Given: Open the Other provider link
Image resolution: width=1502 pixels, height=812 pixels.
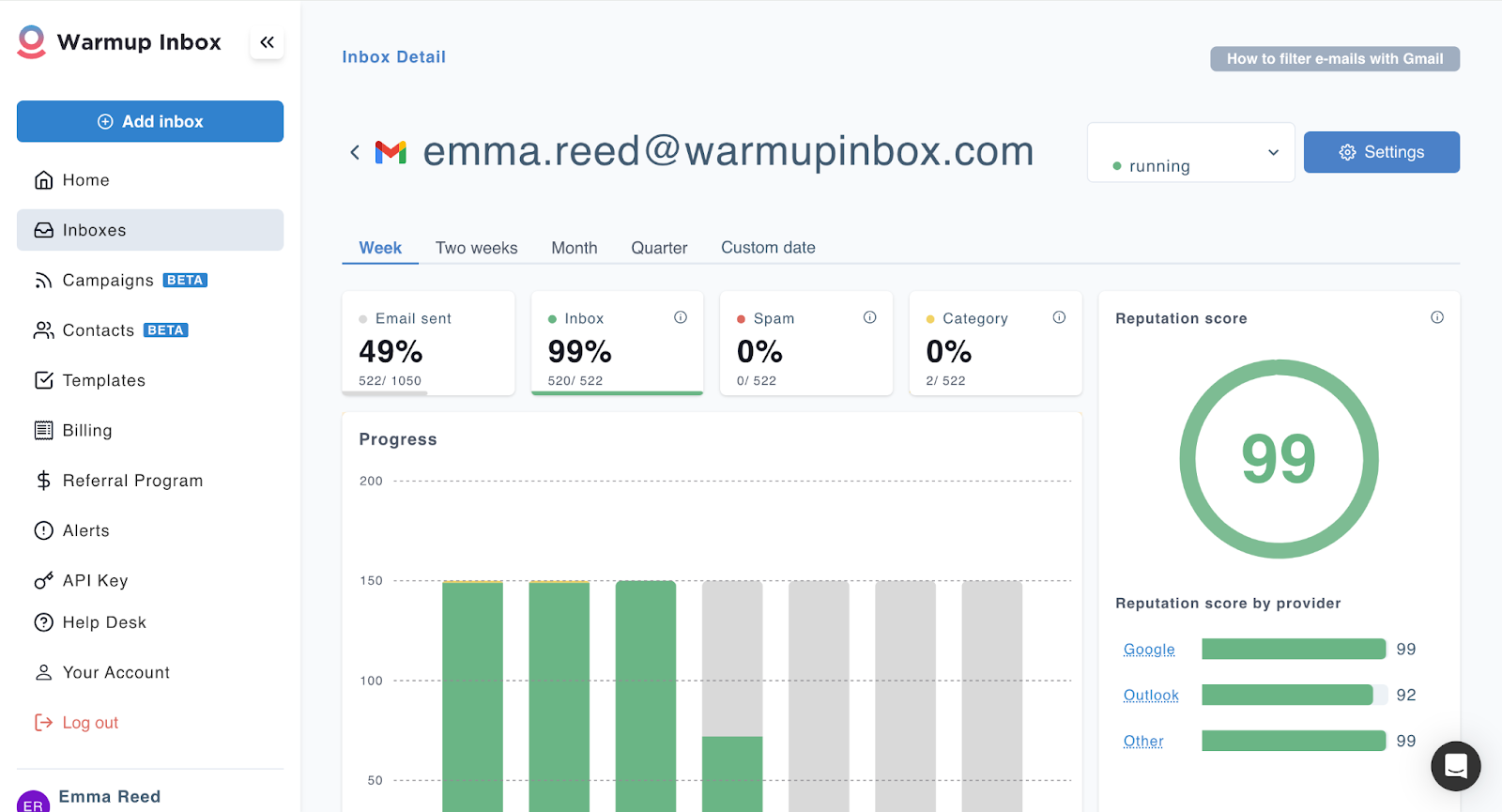Looking at the screenshot, I should [x=1143, y=742].
